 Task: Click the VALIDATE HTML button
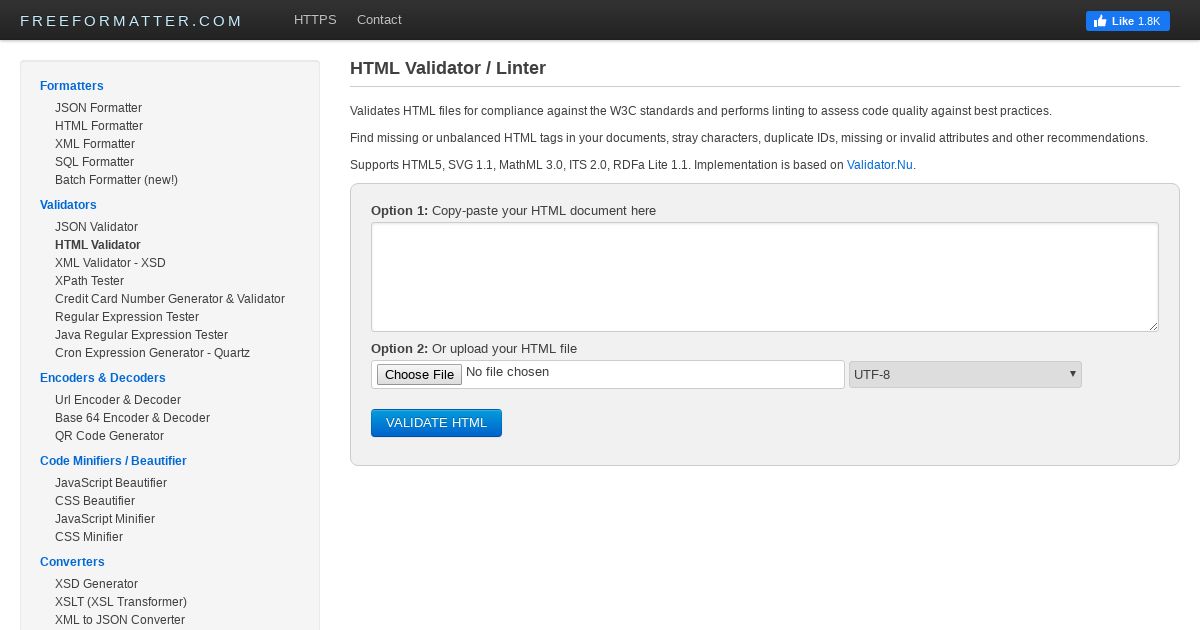click(x=436, y=423)
